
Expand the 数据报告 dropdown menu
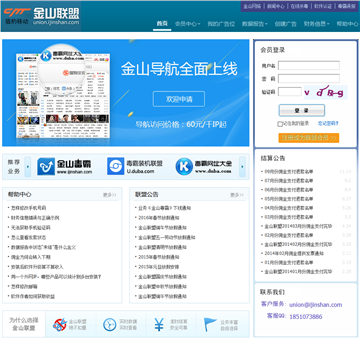pos(255,24)
